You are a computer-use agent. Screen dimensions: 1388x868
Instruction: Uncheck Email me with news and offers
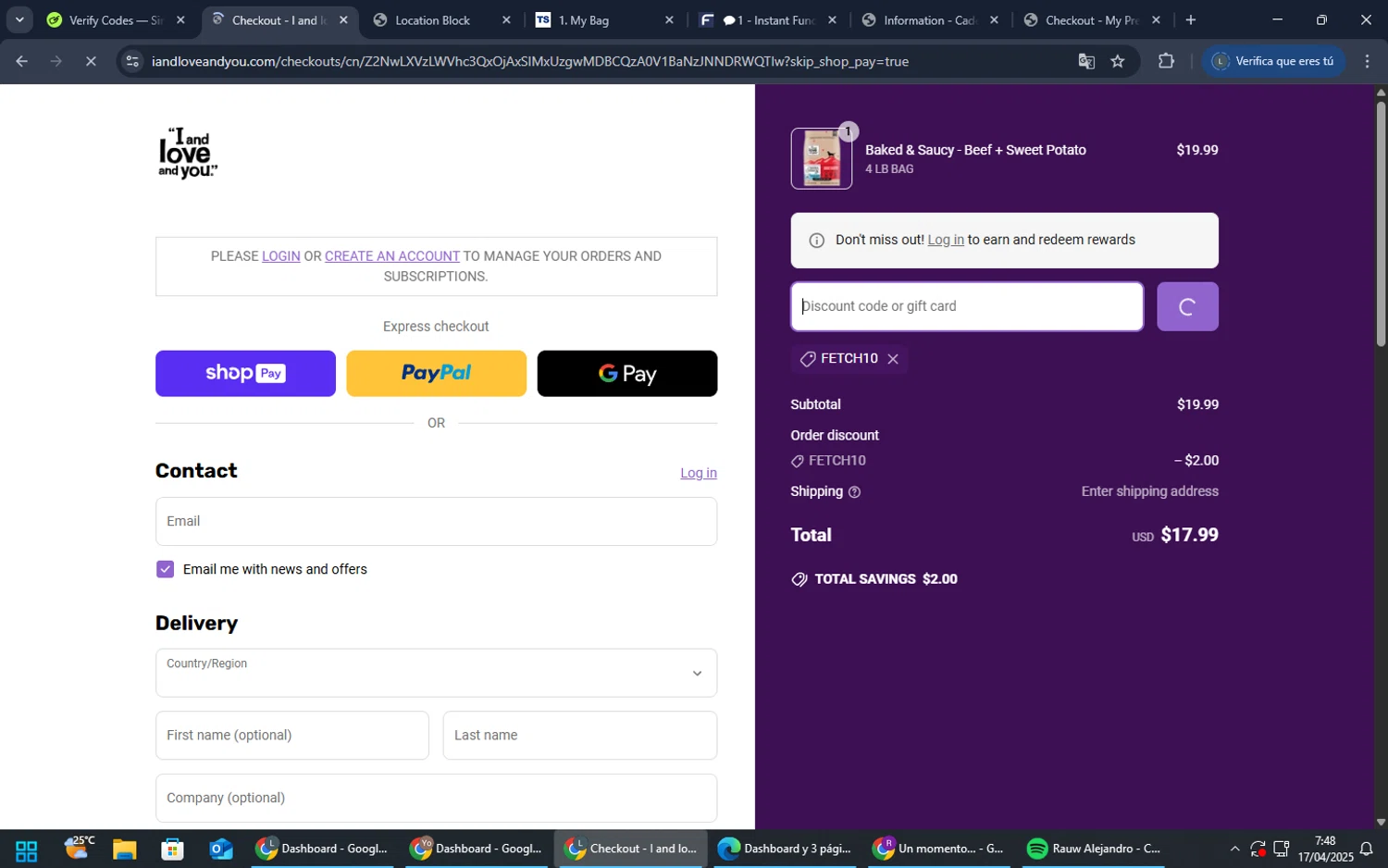[166, 569]
